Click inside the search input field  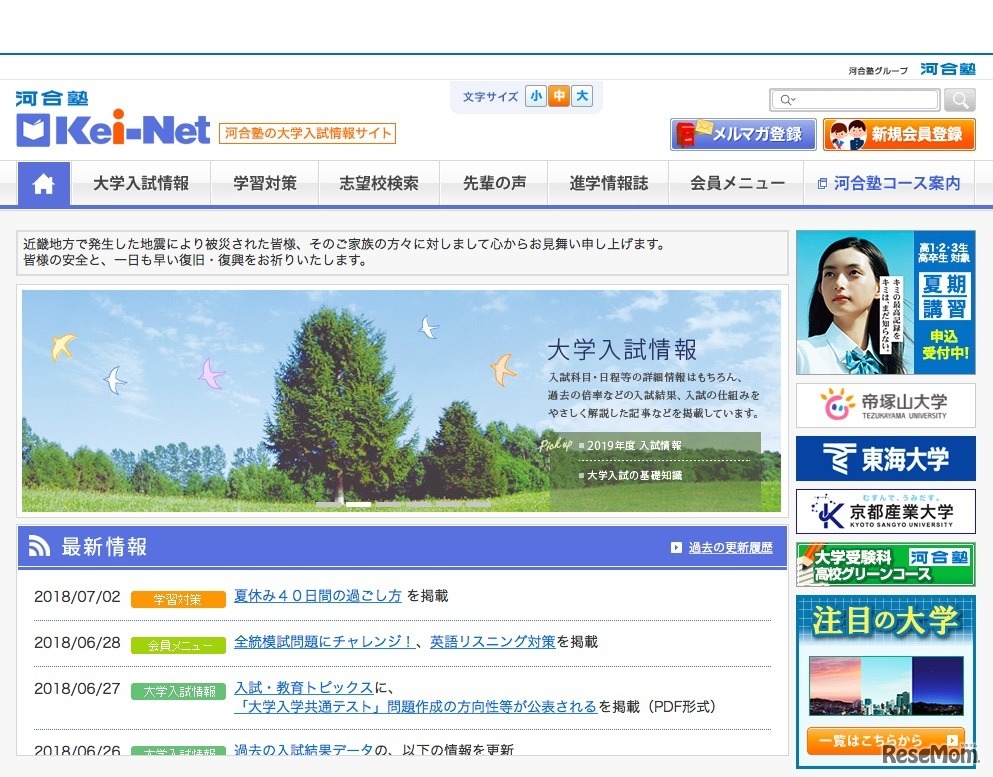click(860, 99)
